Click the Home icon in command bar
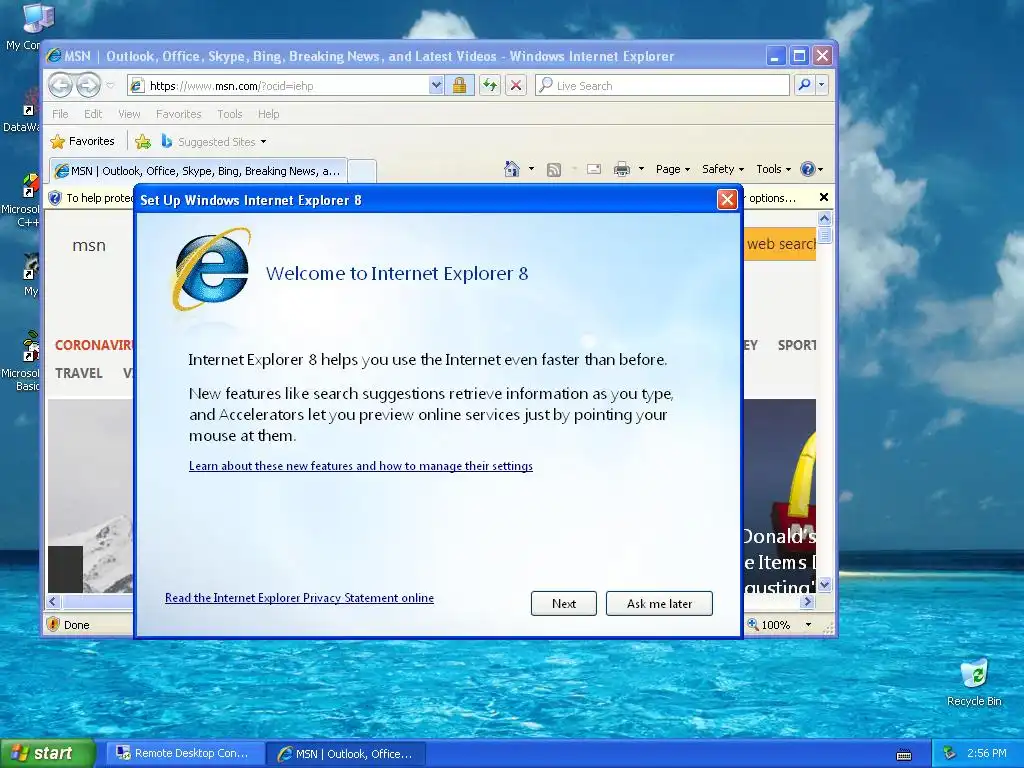Viewport: 1024px width, 768px height. (x=512, y=169)
